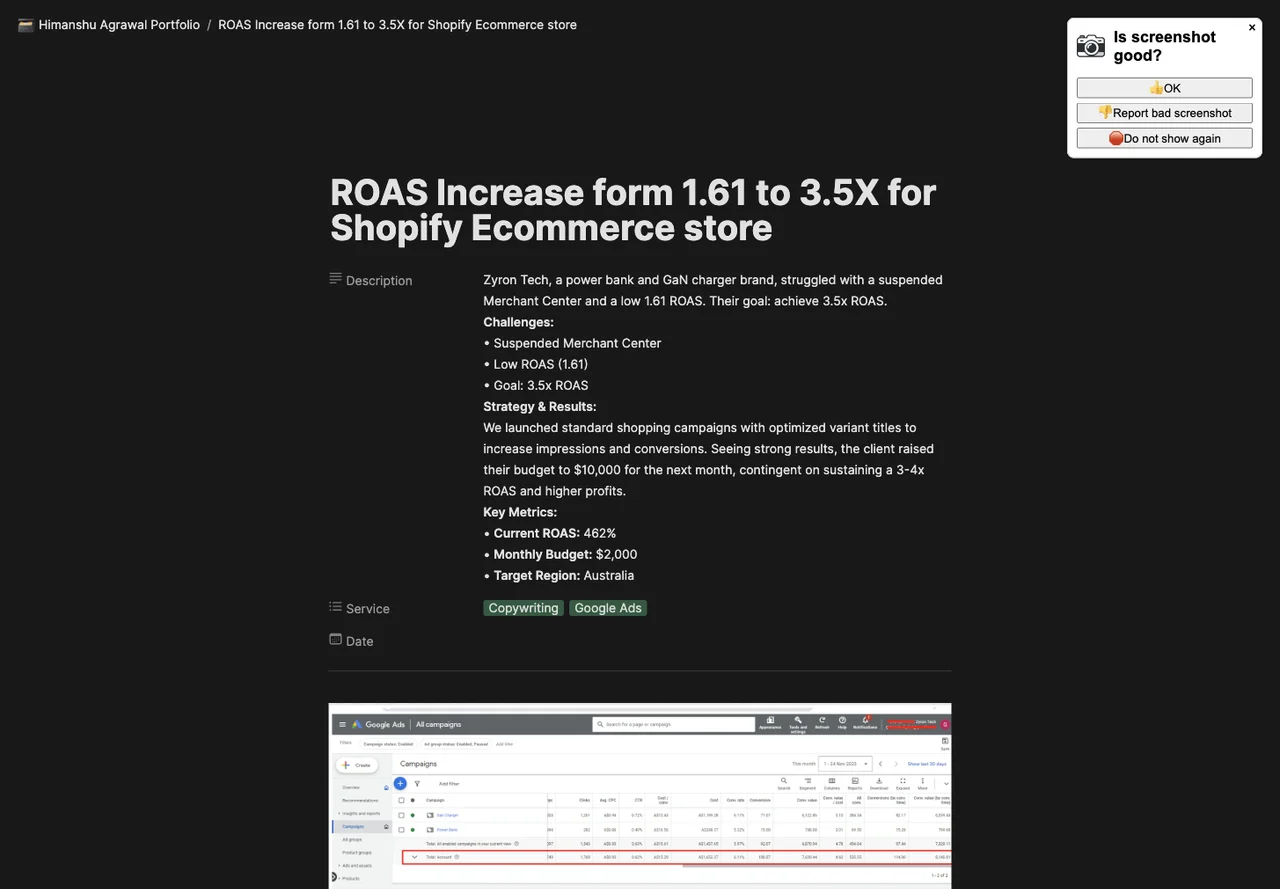This screenshot has height=889, width=1280.
Task: Click the 'Challenges:' bold heading
Action: coord(518,322)
